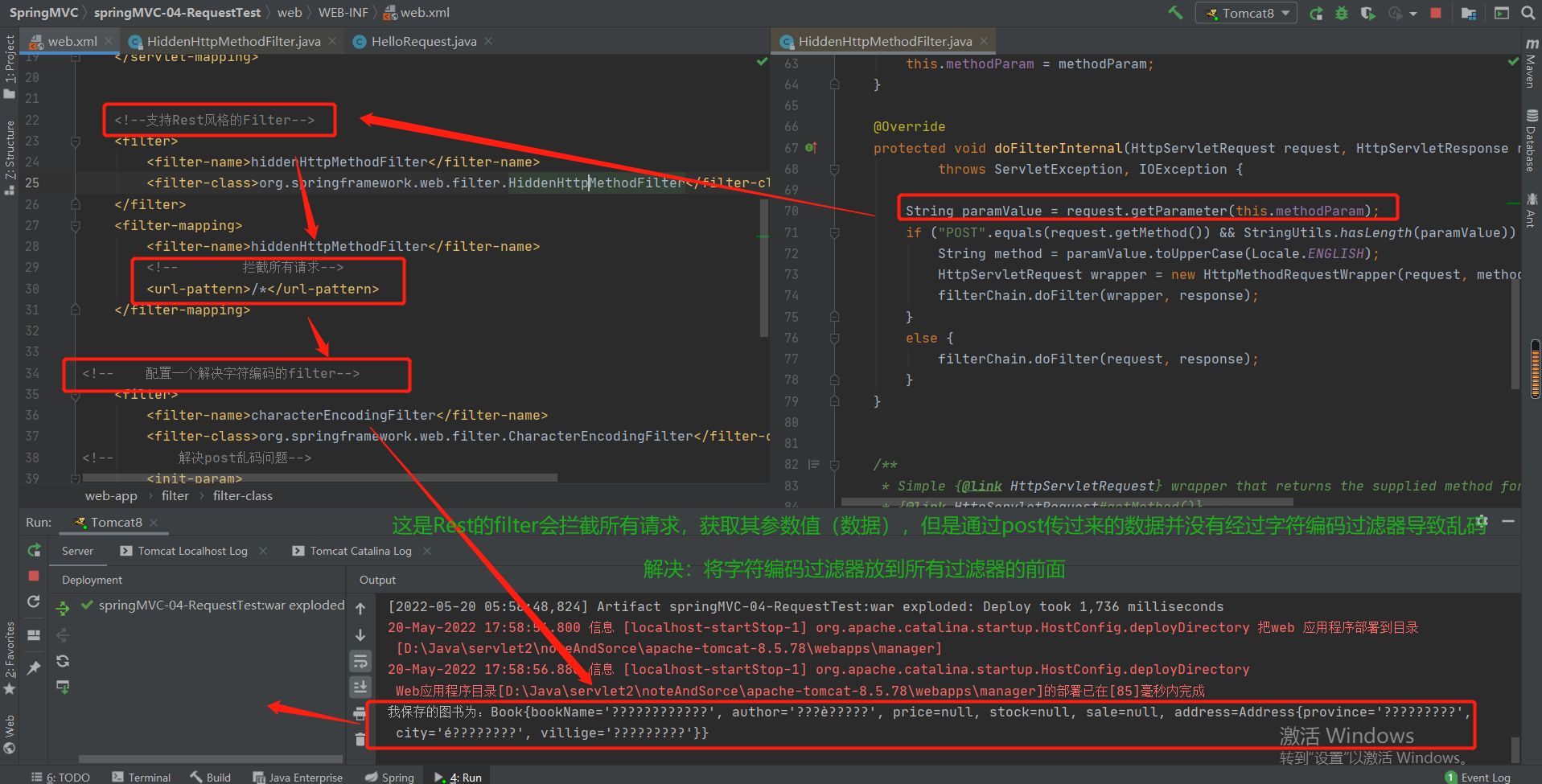Toggle Scroll to End in Output toolbar

(x=360, y=687)
